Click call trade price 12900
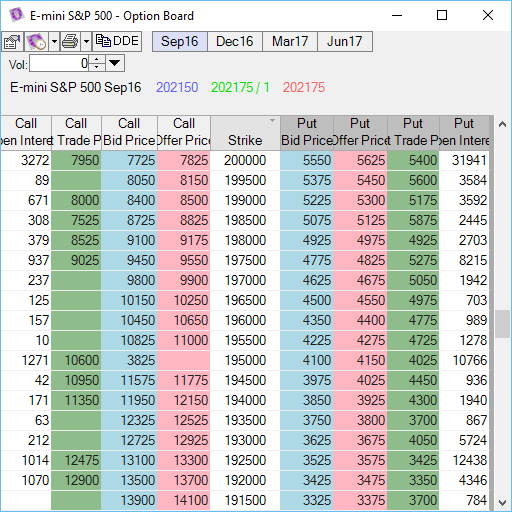 point(76,481)
